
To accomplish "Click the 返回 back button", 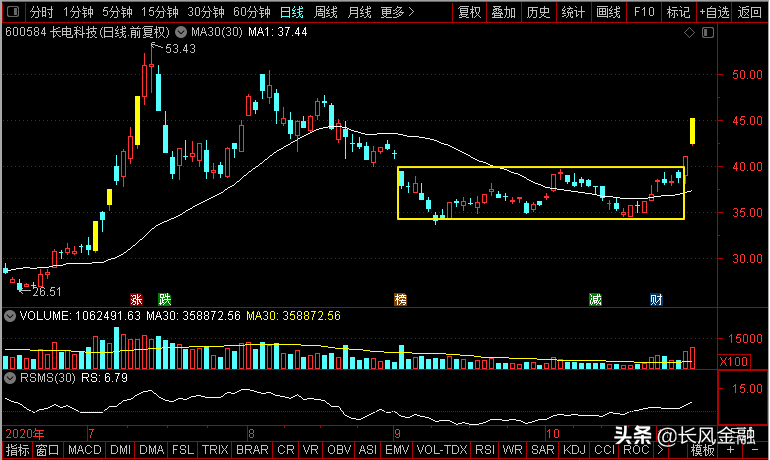I will (749, 13).
